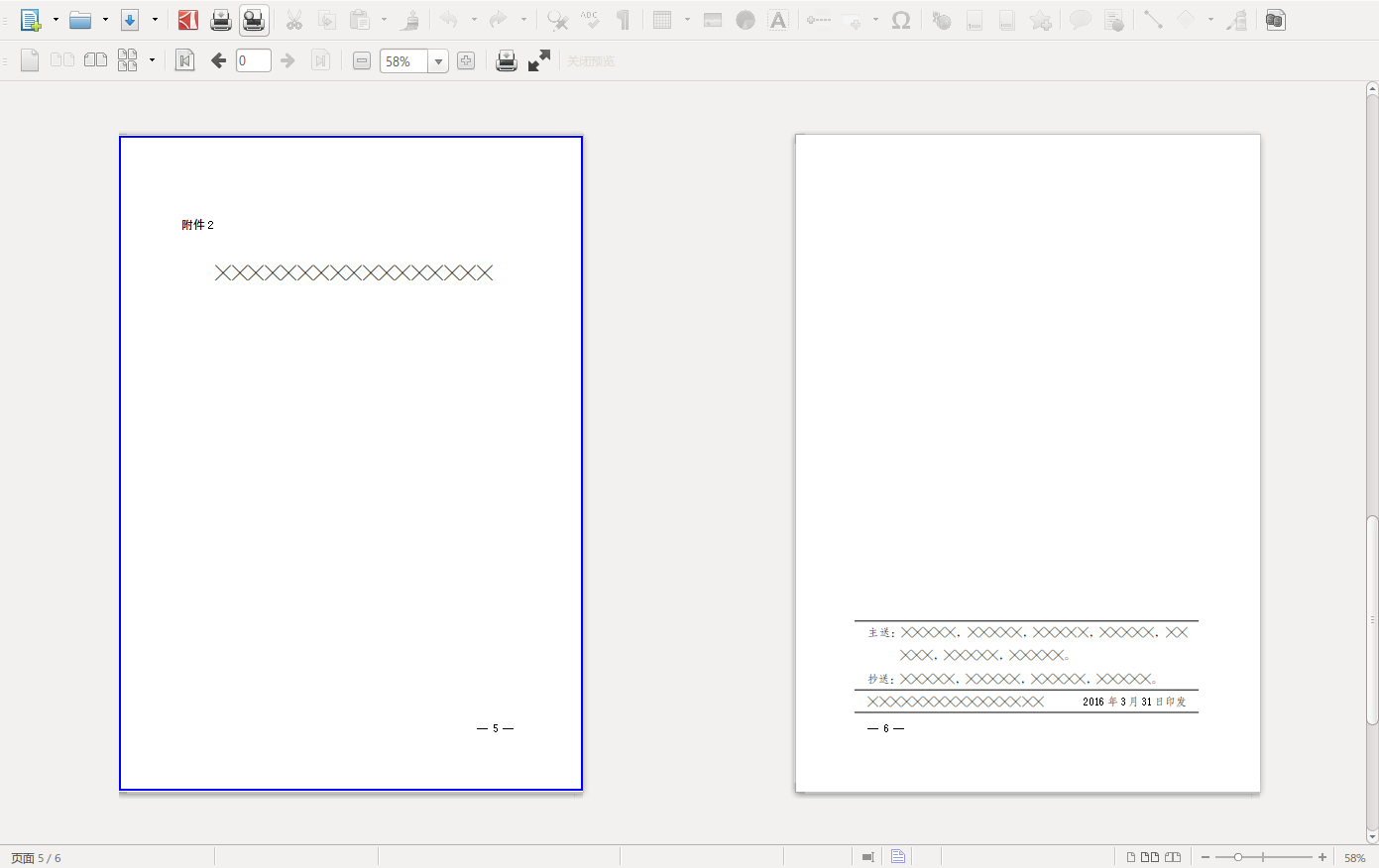This screenshot has width=1379, height=868.
Task: Go to next page arrow
Action: 287,60
